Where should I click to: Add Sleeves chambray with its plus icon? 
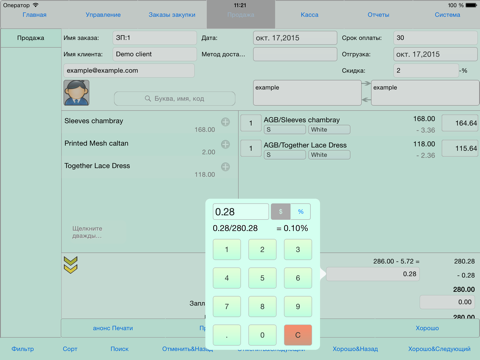225,122
